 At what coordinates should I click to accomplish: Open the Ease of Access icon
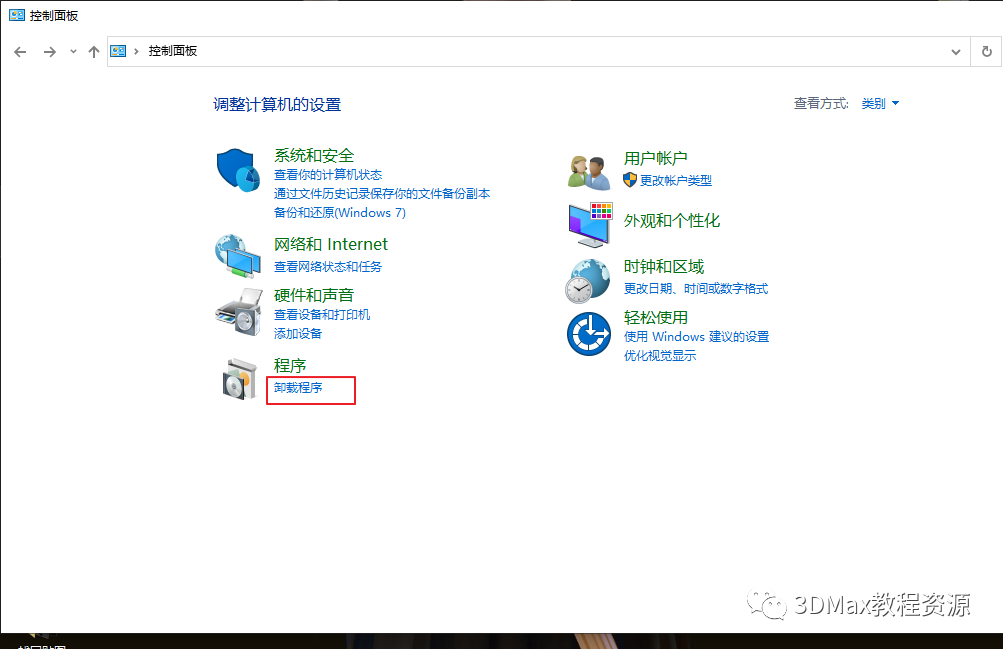tap(589, 334)
